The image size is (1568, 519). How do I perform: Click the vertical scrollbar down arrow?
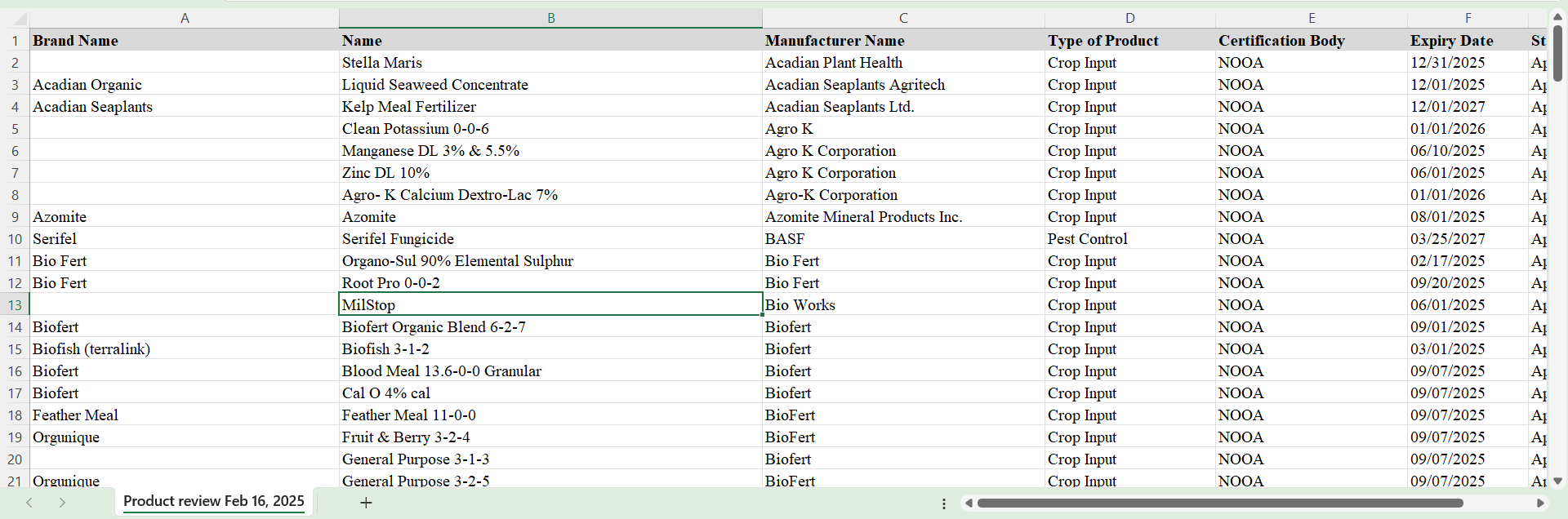pos(1557,481)
